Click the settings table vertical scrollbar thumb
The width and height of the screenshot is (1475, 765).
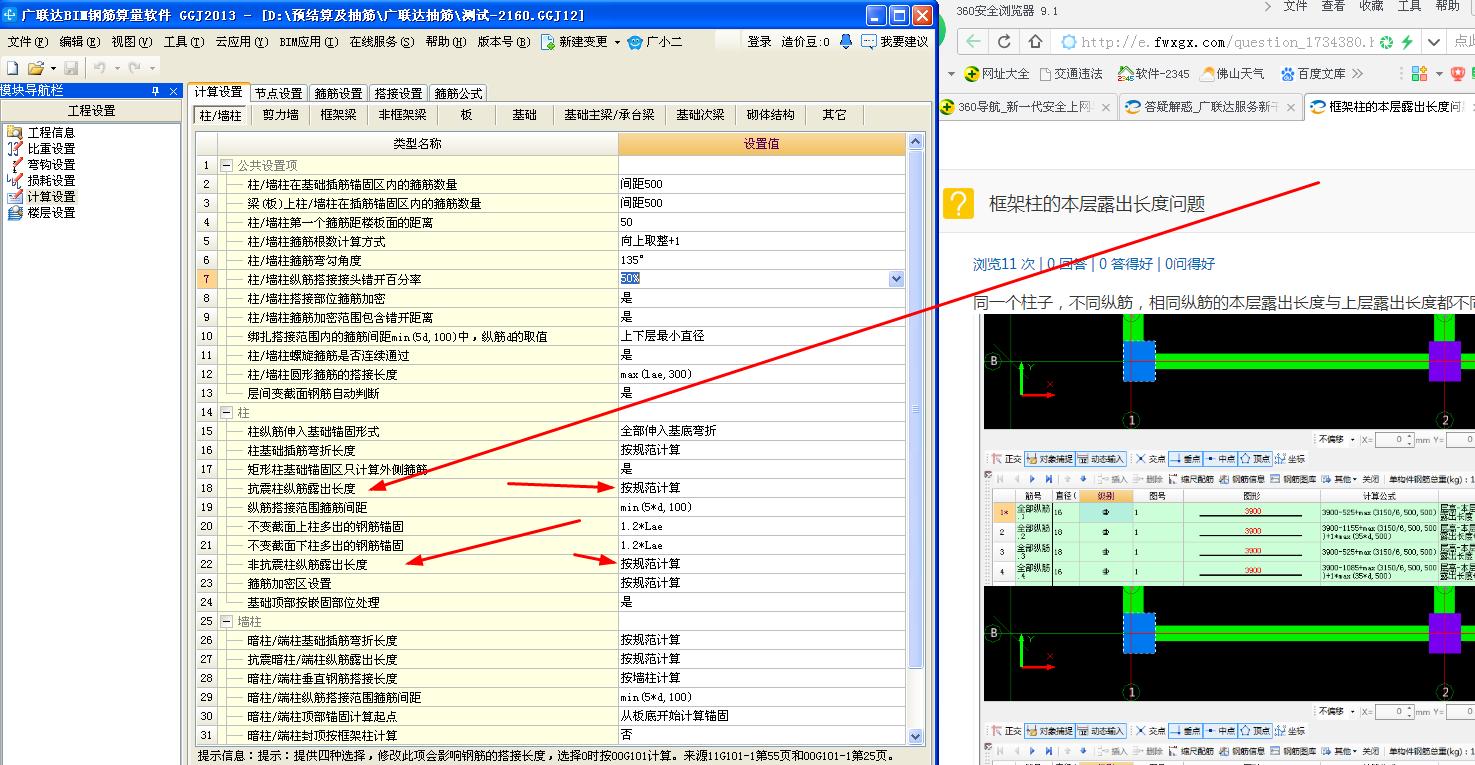point(915,410)
